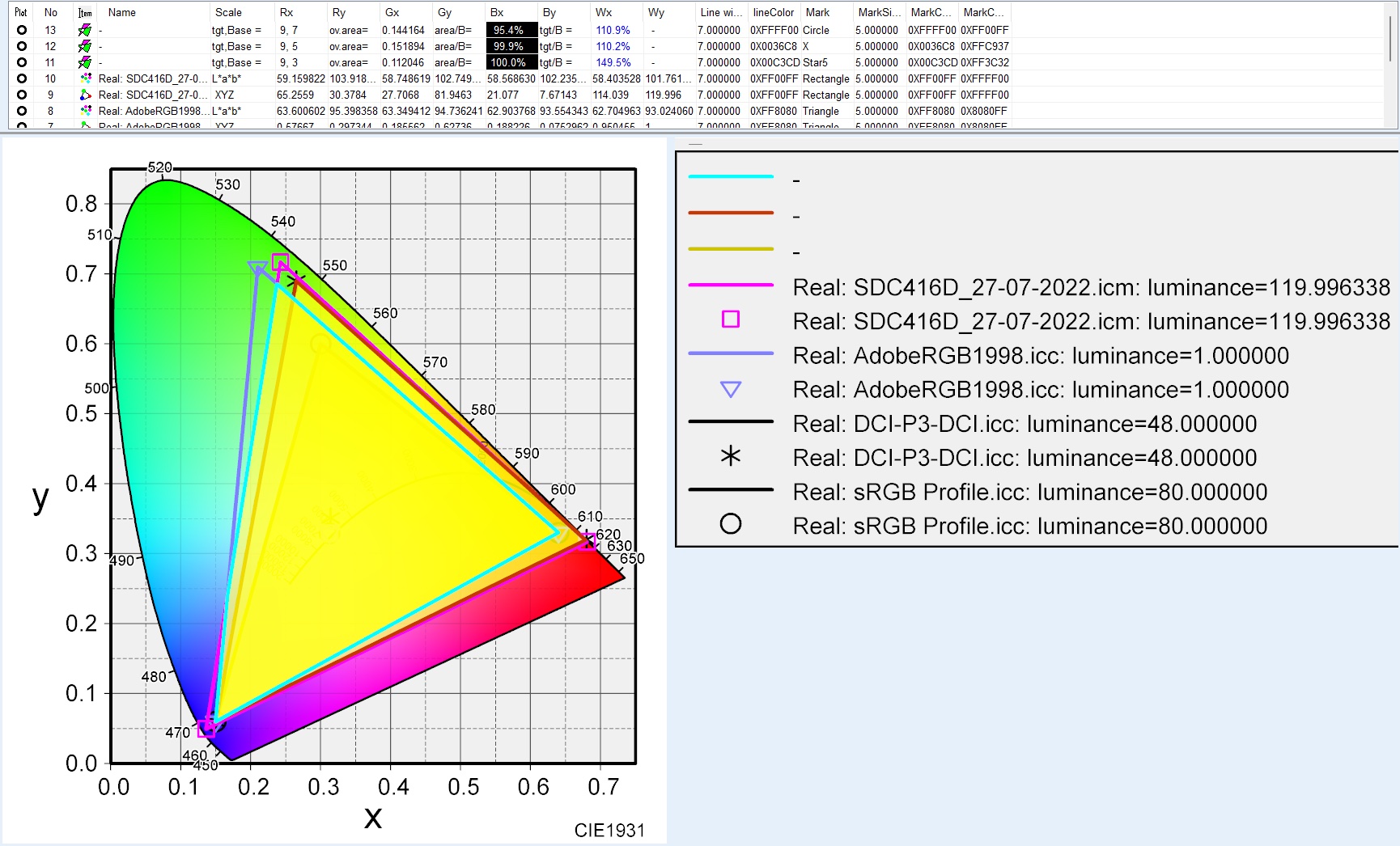Viewport: 1400px width, 846px height.
Task: Click the blue triangle marker at AdobeRGB green
Action: pos(258,269)
